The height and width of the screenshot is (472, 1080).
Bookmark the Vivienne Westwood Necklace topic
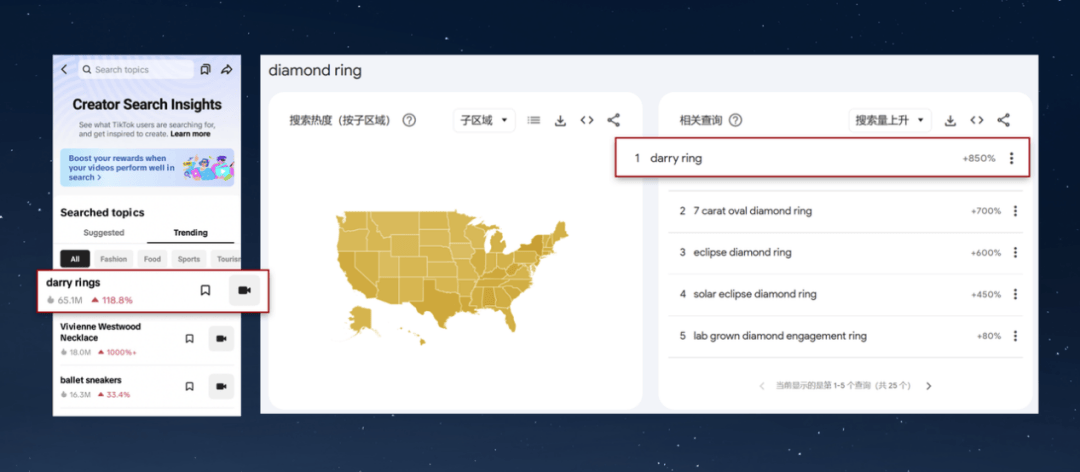189,339
